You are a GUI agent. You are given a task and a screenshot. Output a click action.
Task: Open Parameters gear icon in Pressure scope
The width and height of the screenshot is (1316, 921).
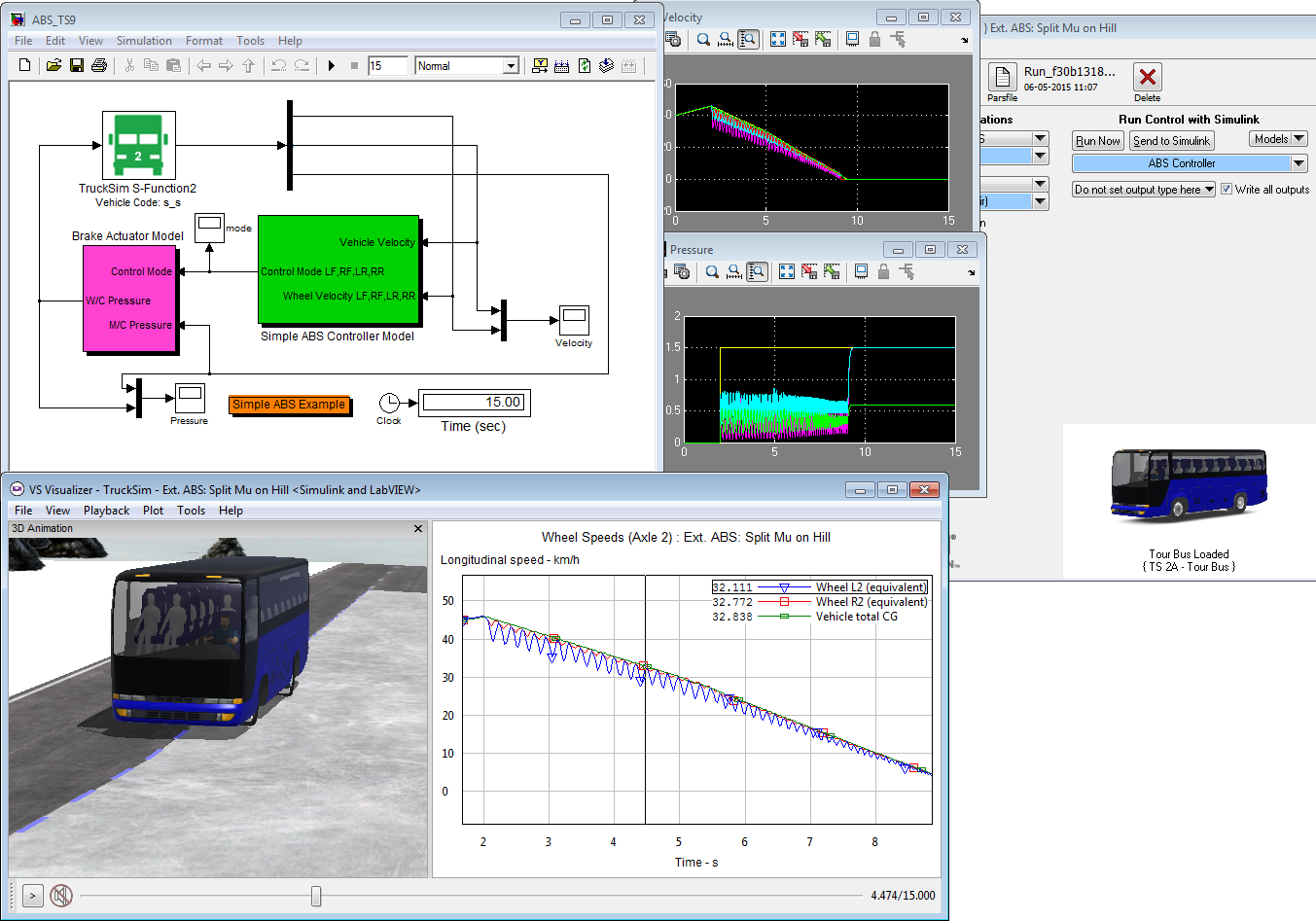[682, 271]
